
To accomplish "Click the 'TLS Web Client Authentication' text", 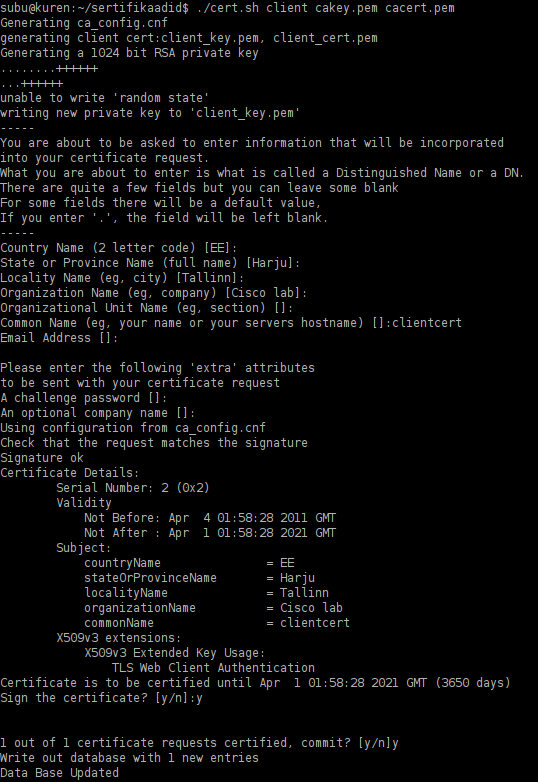I will coord(213,667).
